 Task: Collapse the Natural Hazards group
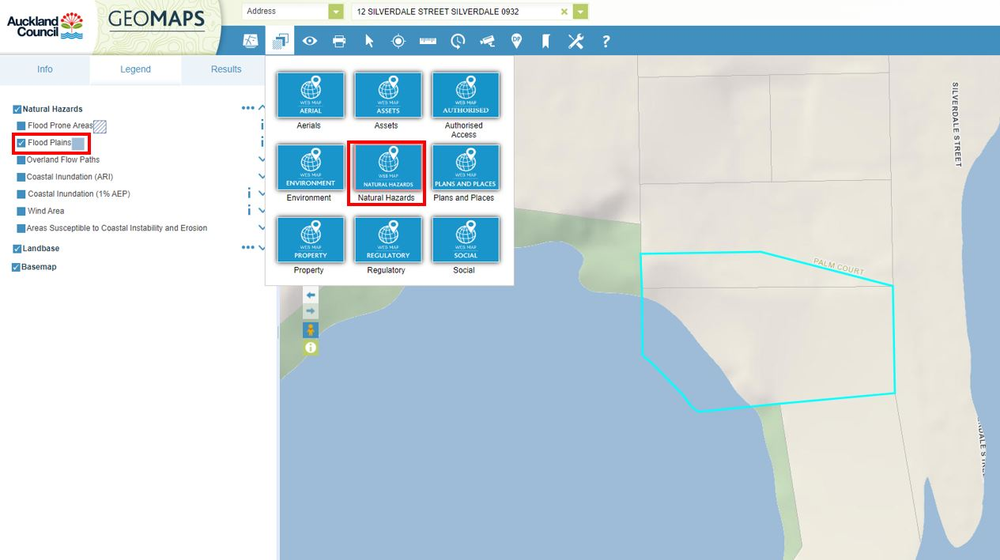(262, 108)
